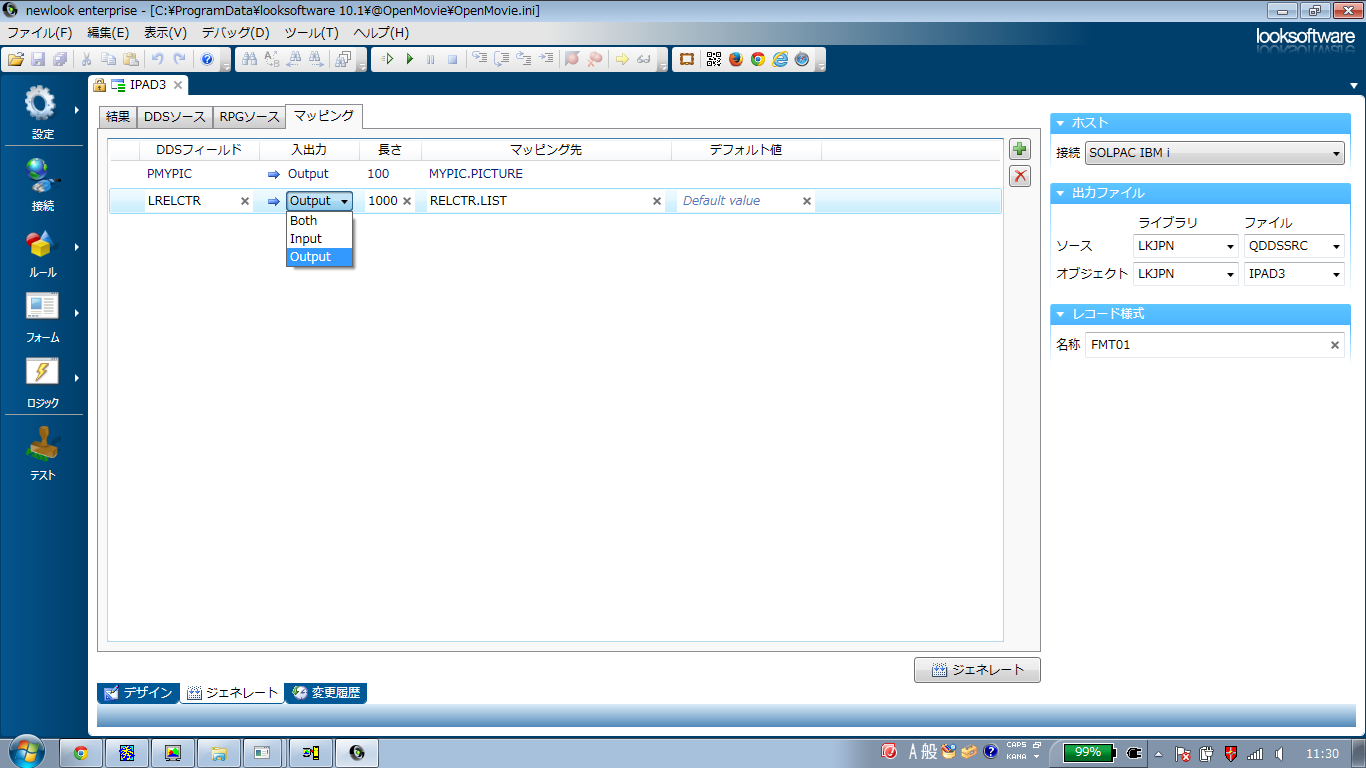Screen dimensions: 1366x768
Task: Open in Chrome via toolbar icon
Action: tap(758, 59)
